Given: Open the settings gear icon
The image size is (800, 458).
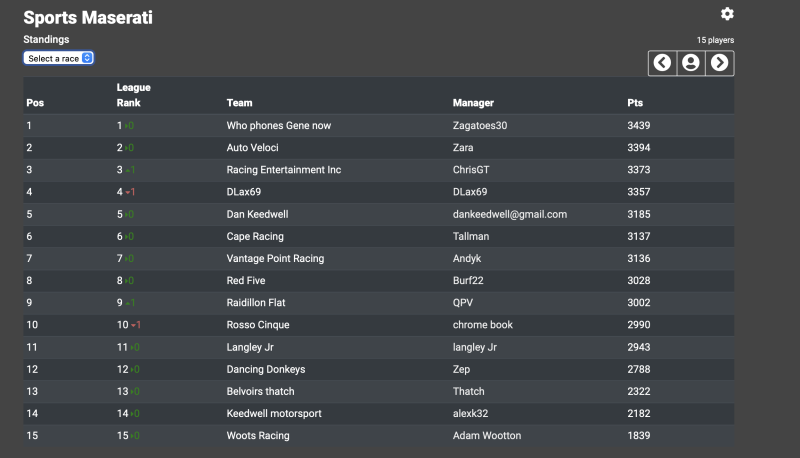Looking at the screenshot, I should [727, 14].
